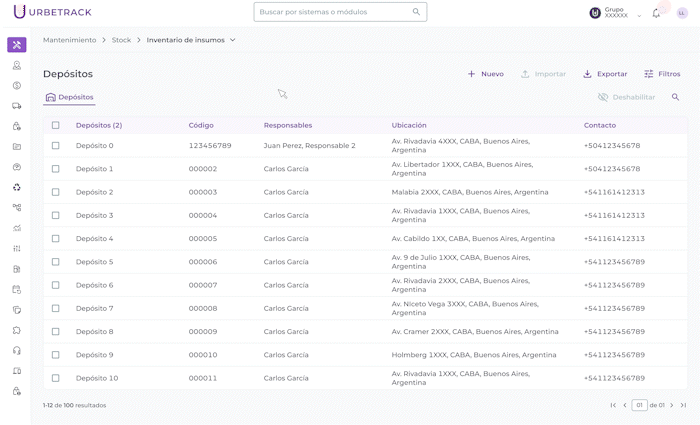Click the next page arrow
The image size is (700, 425).
click(671, 405)
